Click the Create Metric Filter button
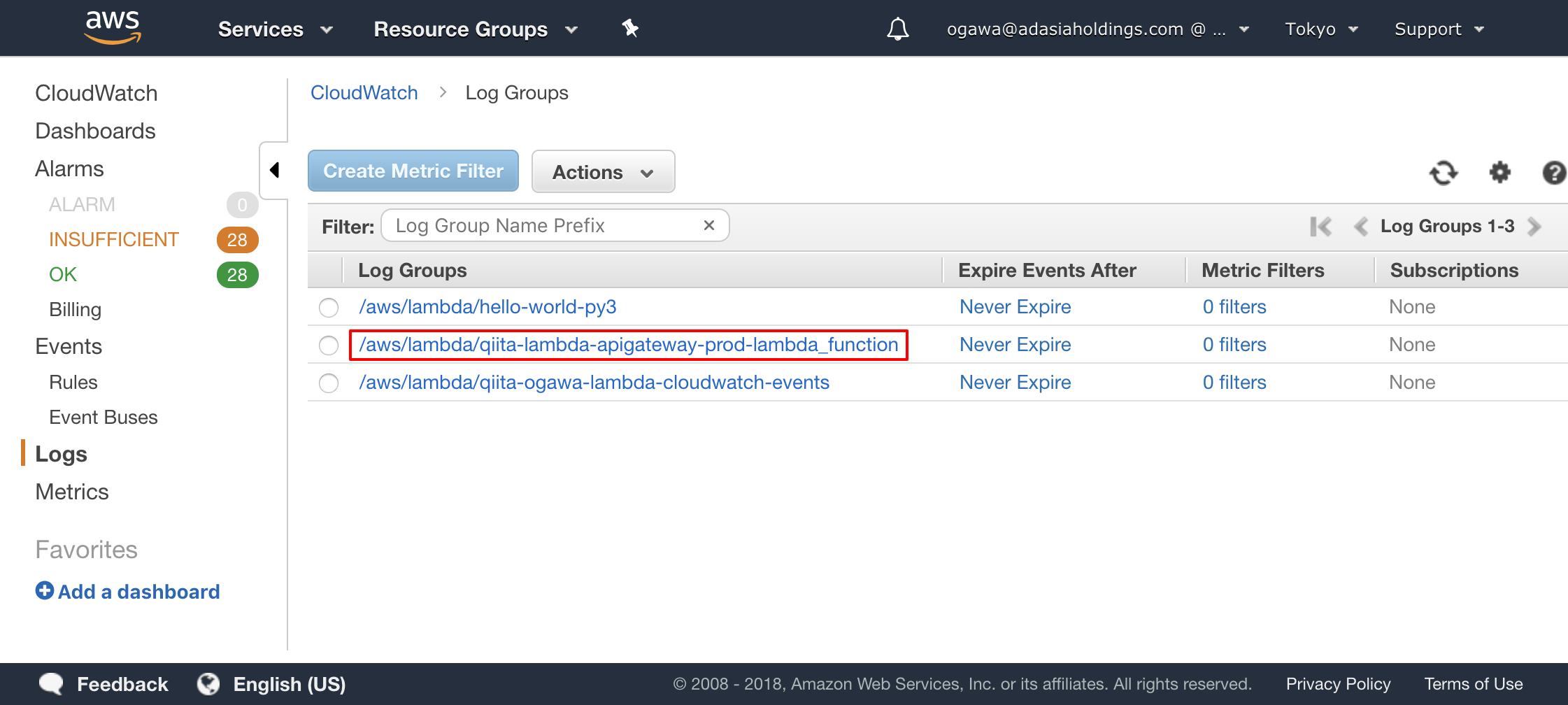The image size is (1568, 705). click(413, 171)
